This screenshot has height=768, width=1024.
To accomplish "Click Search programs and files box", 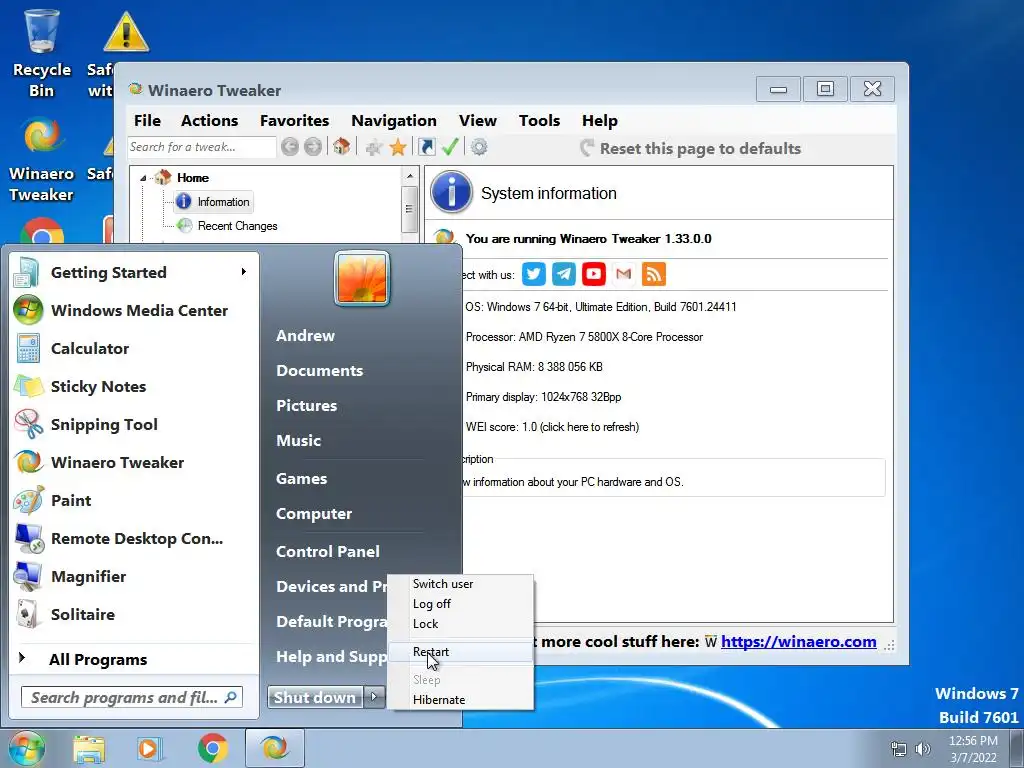I will pos(132,697).
